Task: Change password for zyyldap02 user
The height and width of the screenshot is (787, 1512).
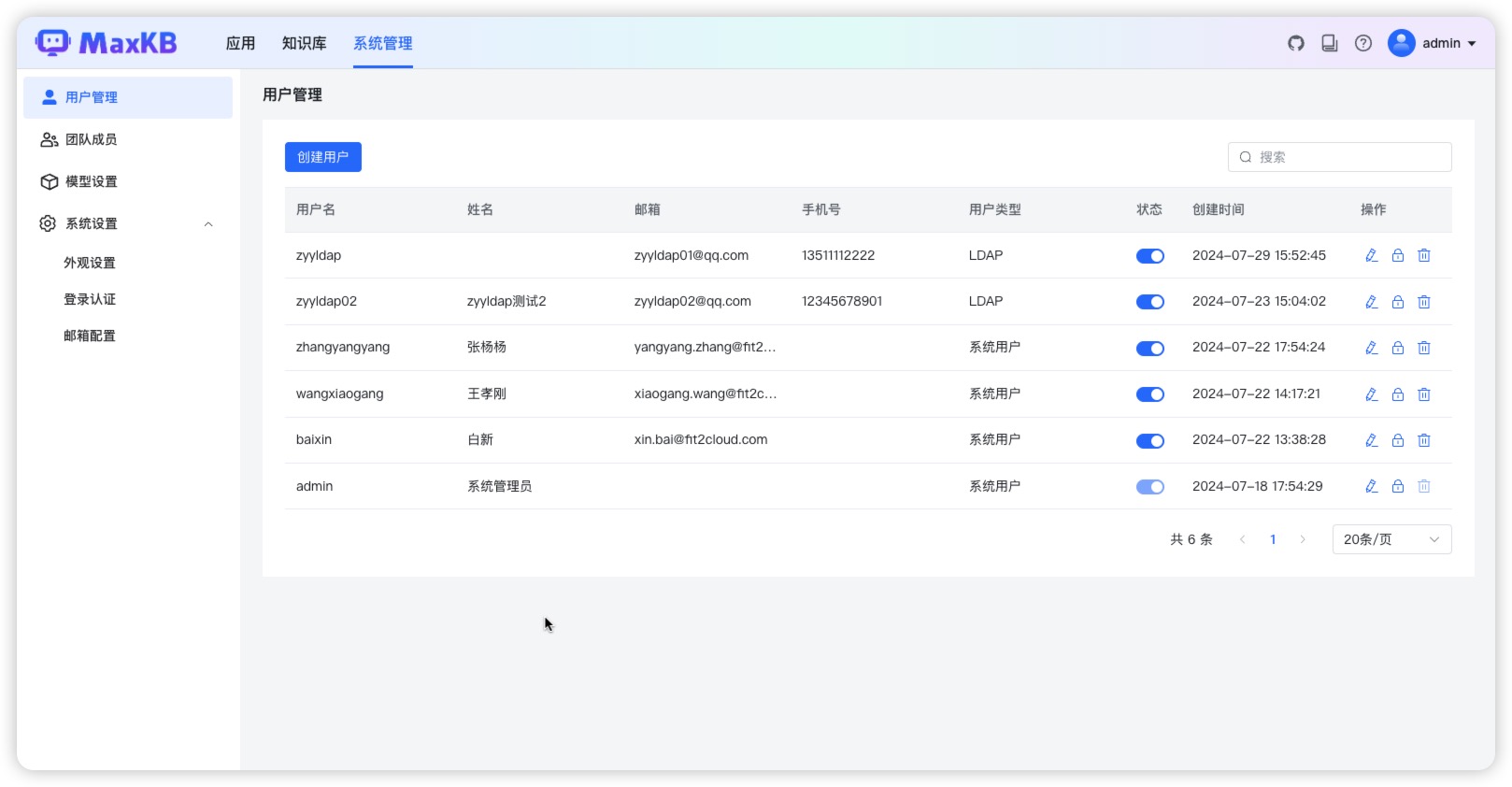Action: tap(1398, 302)
